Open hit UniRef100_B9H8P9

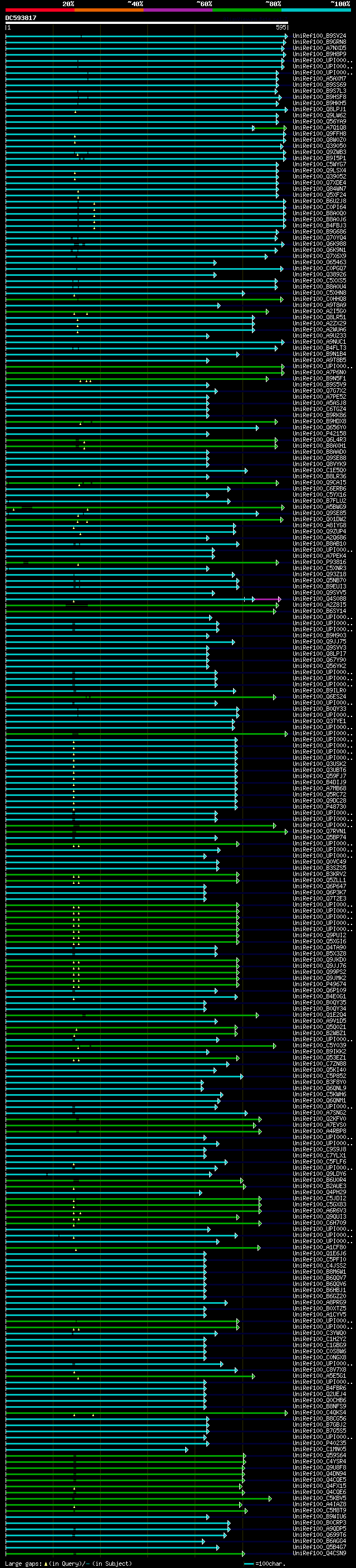[x=319, y=55]
